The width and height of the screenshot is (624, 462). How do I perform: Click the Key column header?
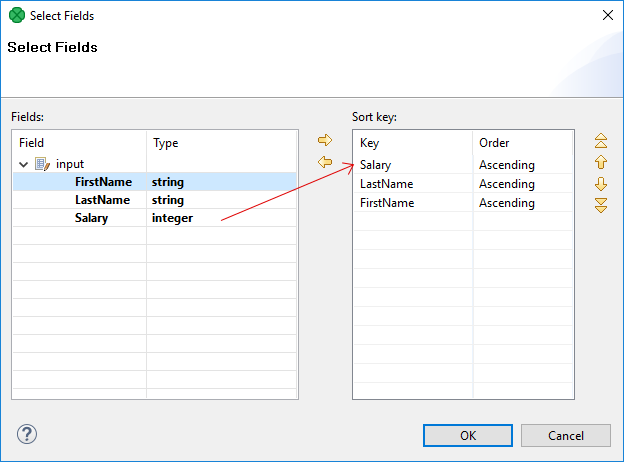coord(412,143)
